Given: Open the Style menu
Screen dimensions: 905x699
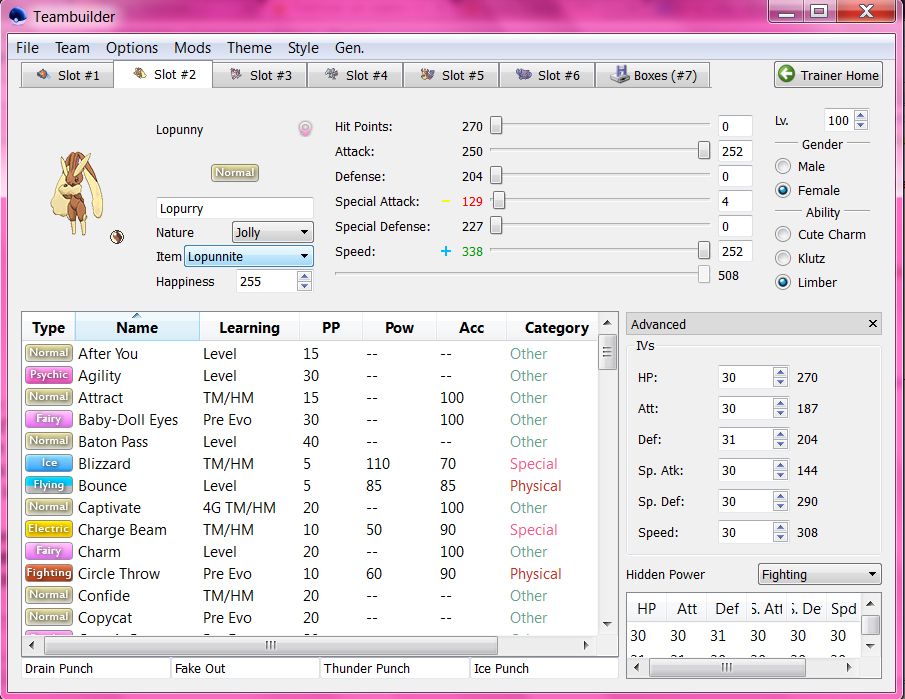Looking at the screenshot, I should point(303,48).
